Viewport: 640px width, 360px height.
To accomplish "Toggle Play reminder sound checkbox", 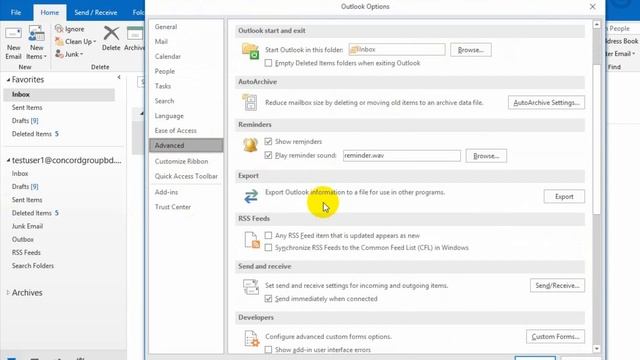I will tap(268, 155).
